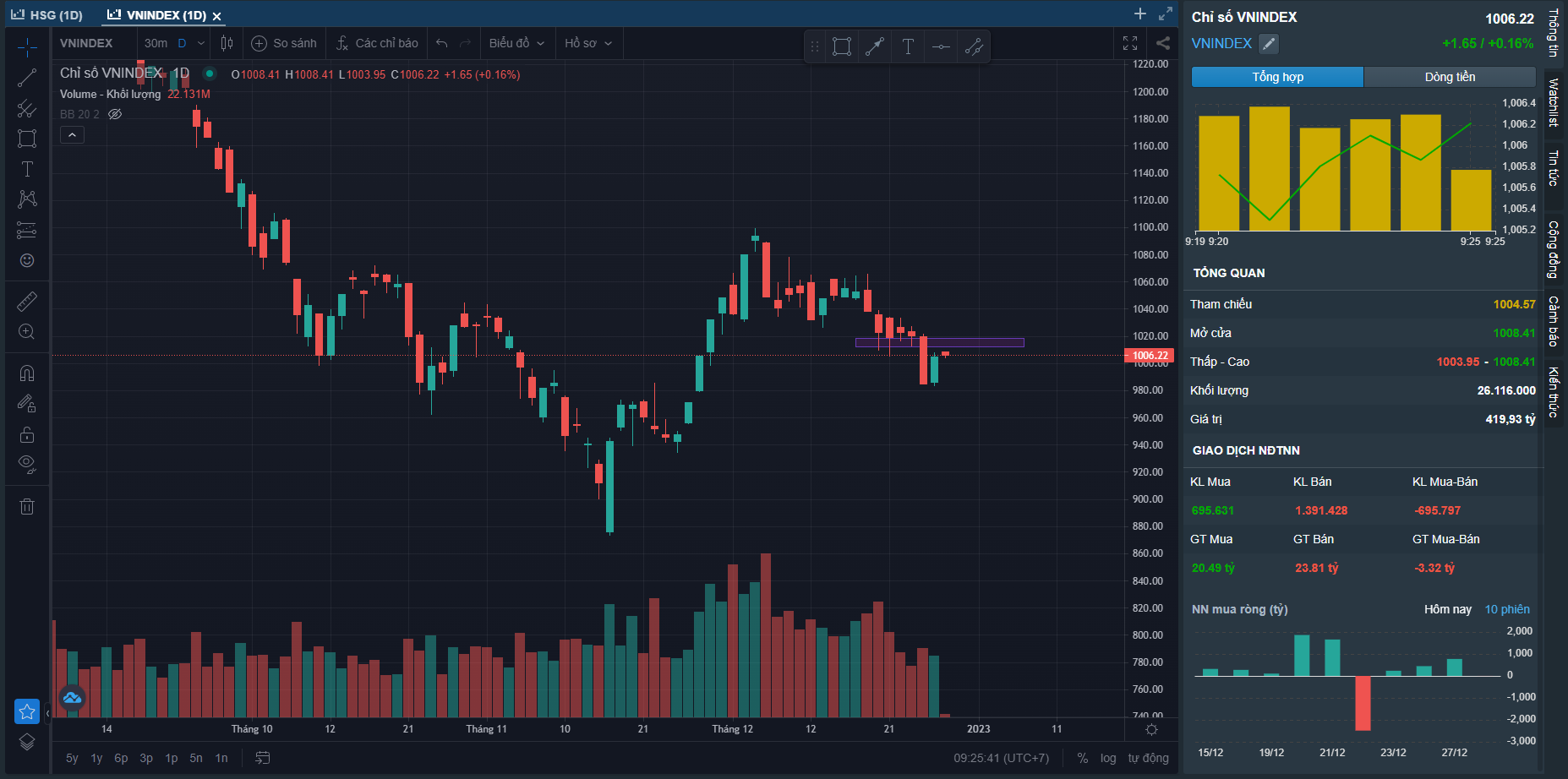Enter fullscreen chart mode
Viewport: 1568px width, 779px height.
pyautogui.click(x=1130, y=43)
